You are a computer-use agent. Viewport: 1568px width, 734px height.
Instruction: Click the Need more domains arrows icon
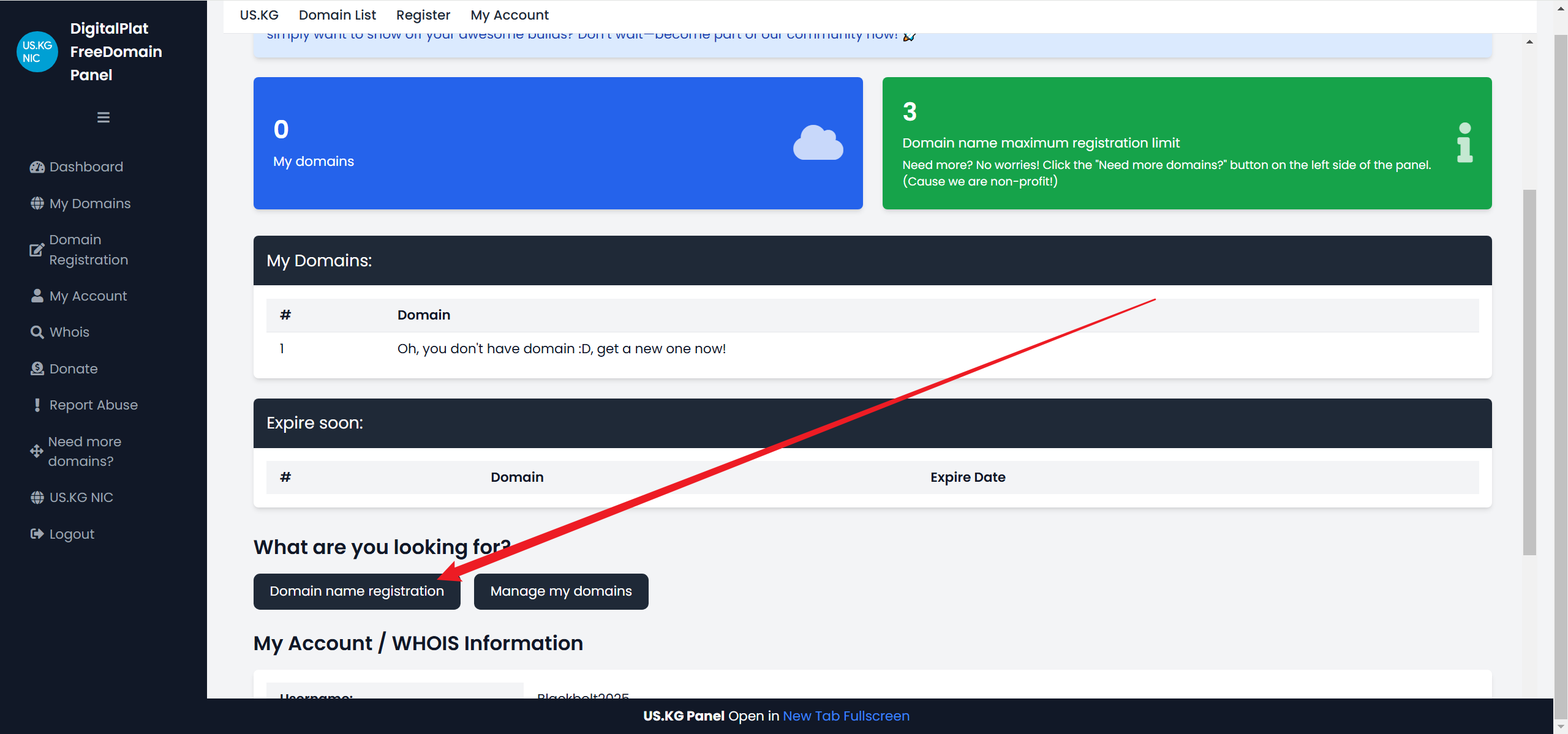pyautogui.click(x=37, y=451)
